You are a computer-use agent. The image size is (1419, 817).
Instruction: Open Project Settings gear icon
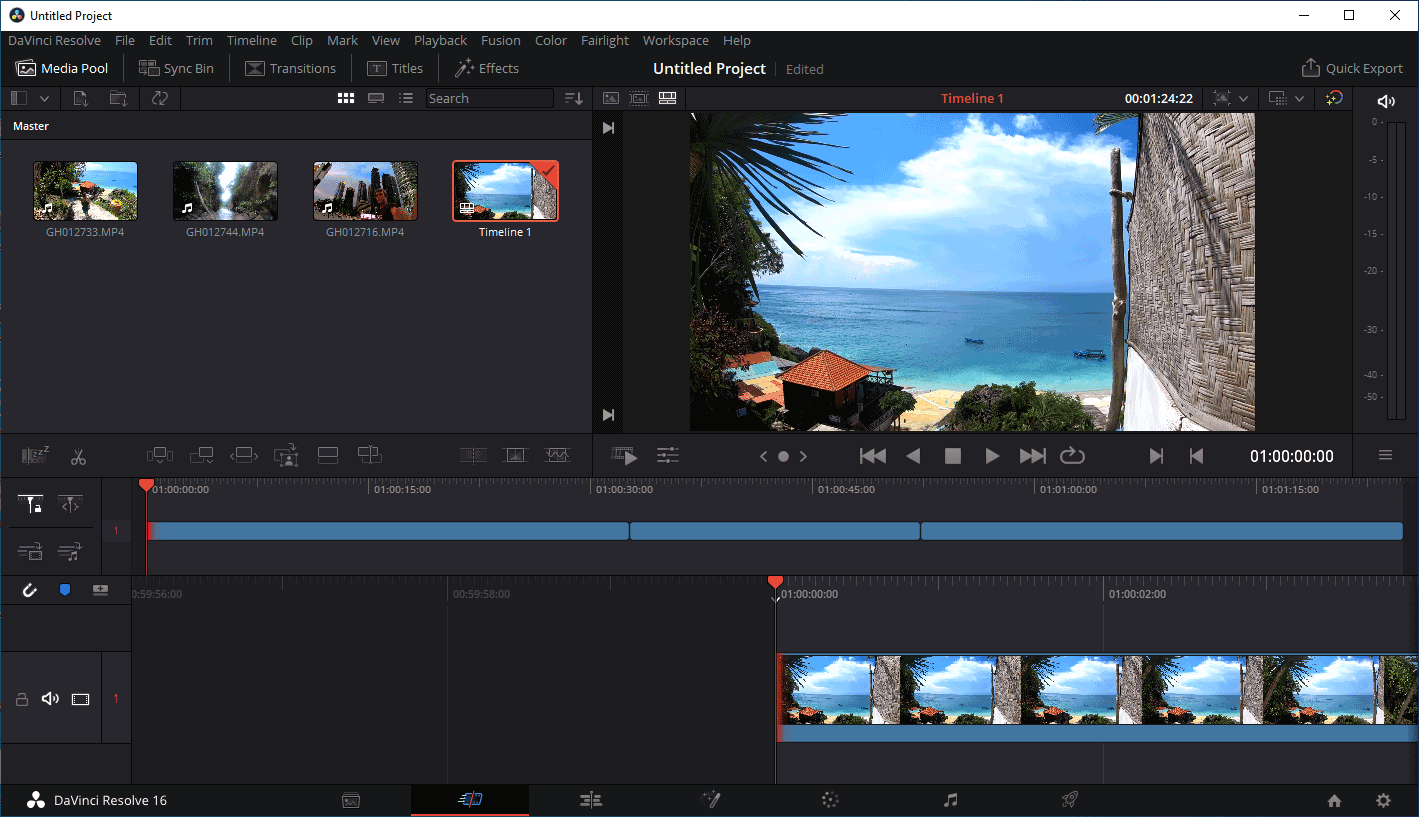click(1383, 800)
